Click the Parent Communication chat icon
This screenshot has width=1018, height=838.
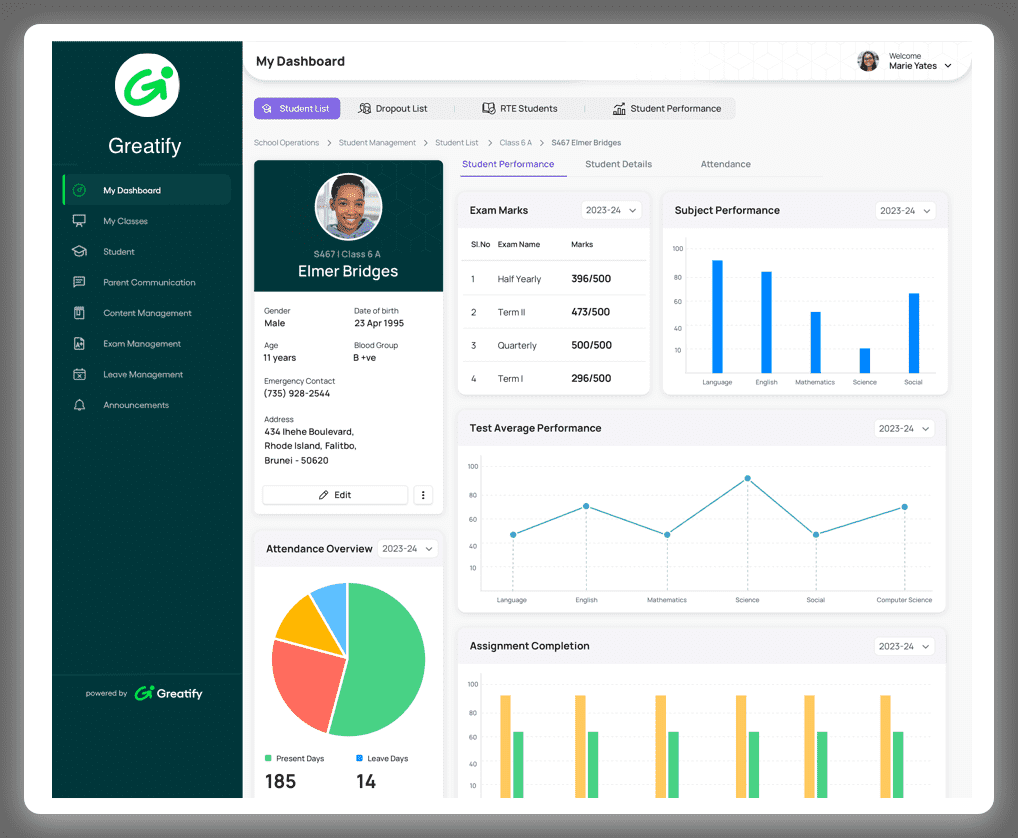[x=79, y=282]
